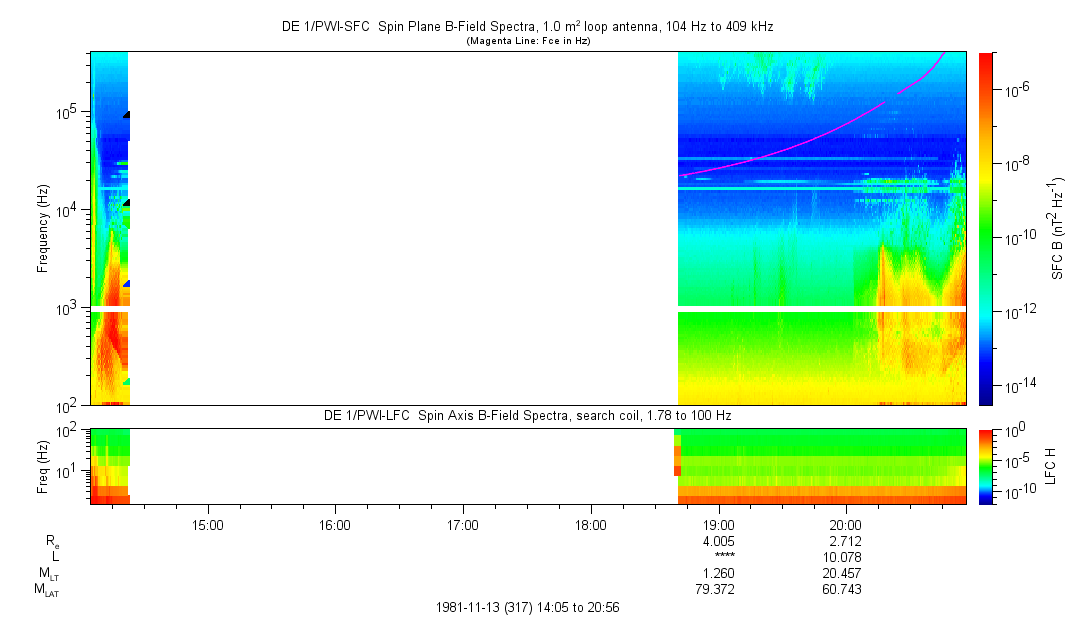Screen dimensions: 1083x620
Task: Click the Freq (Hz) label of the lower panel
Action: (x=43, y=466)
